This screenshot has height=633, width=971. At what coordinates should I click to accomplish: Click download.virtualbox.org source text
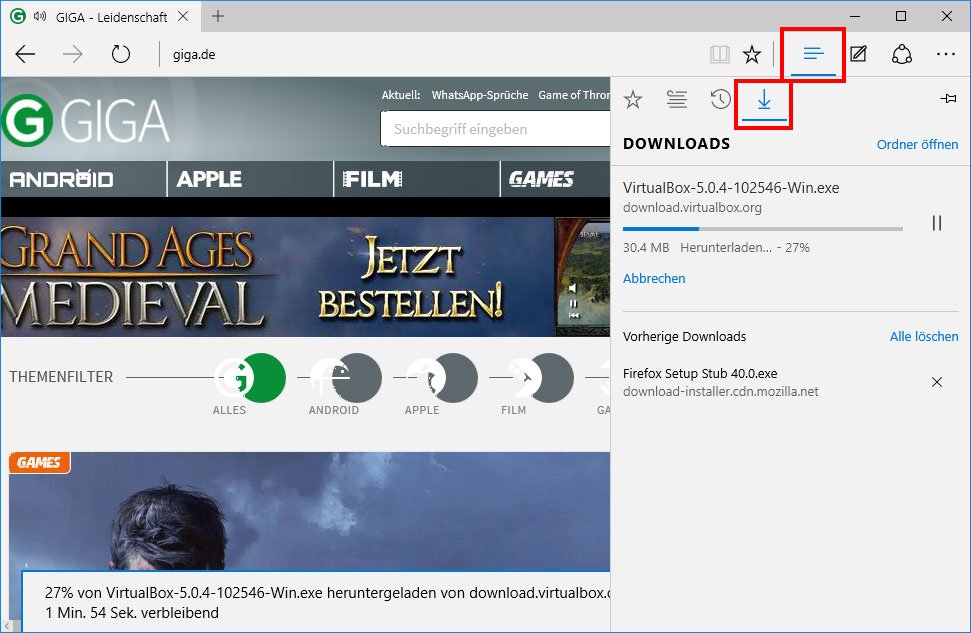(x=692, y=207)
